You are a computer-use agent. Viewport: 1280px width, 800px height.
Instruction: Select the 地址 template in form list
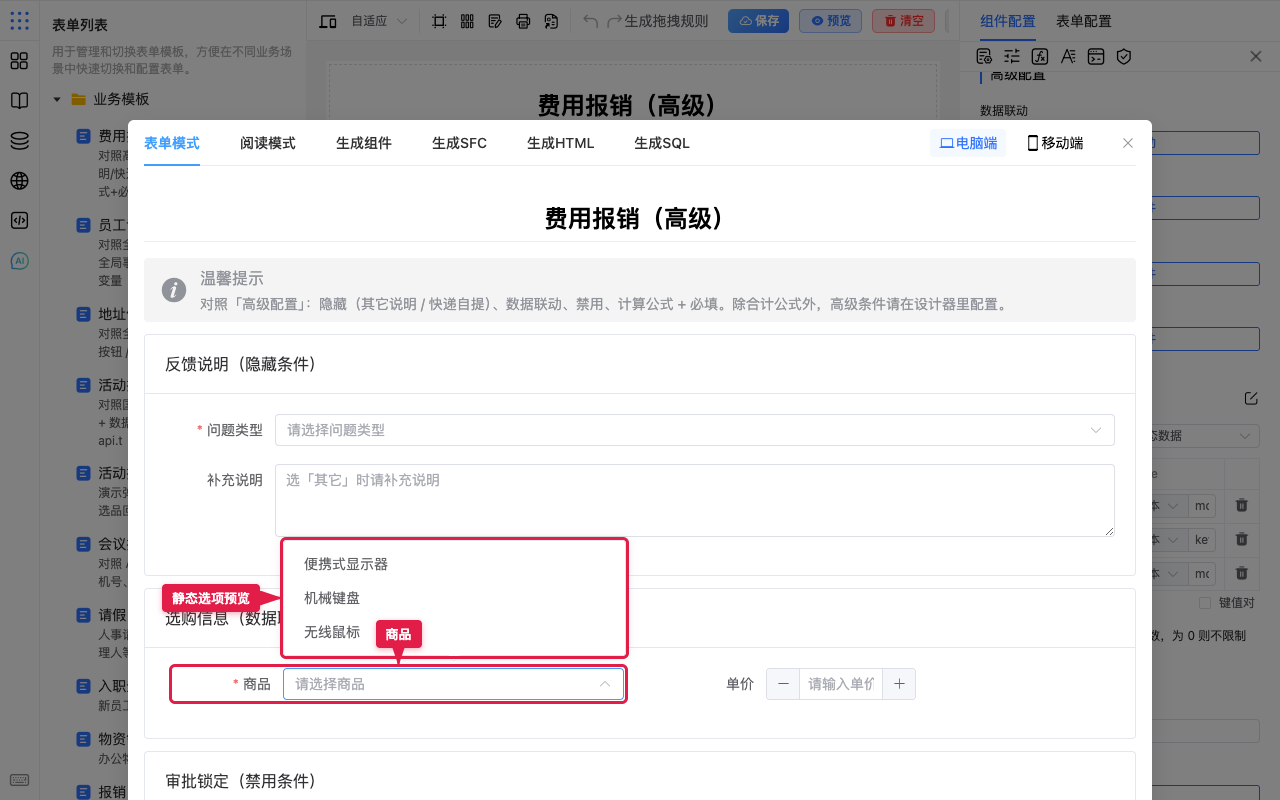pos(110,314)
